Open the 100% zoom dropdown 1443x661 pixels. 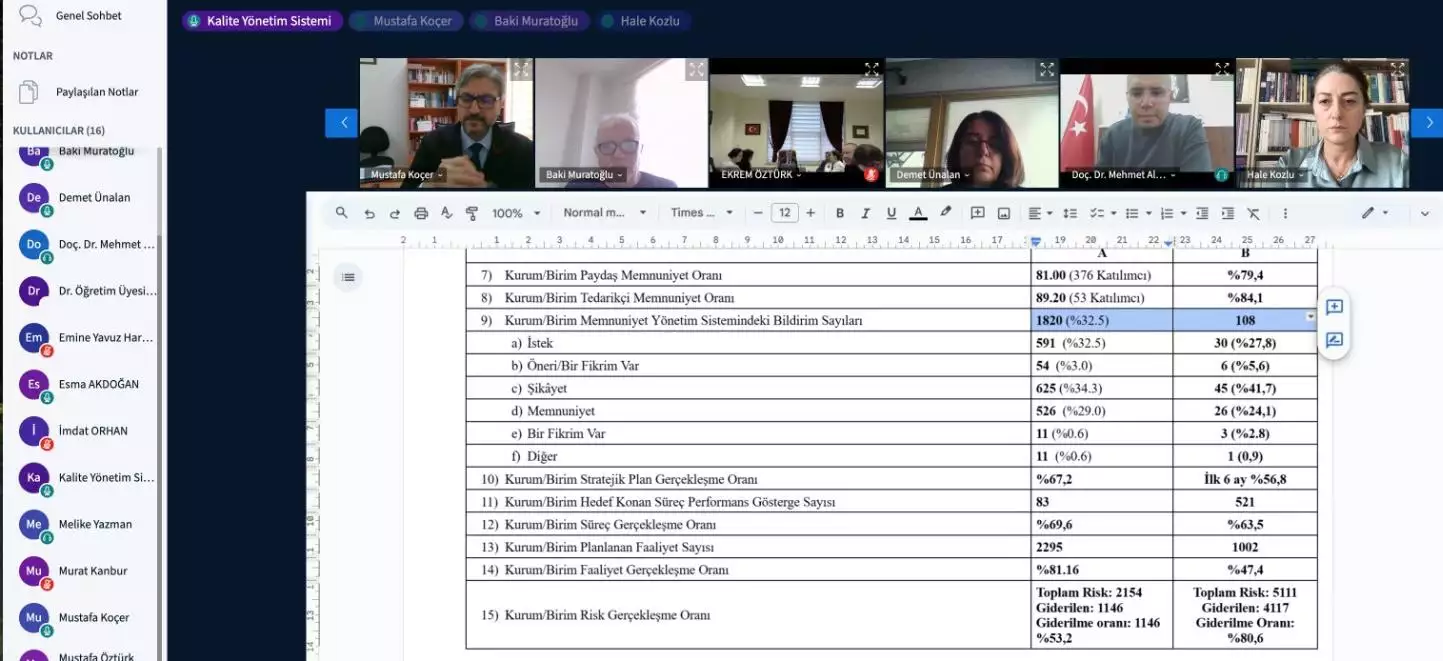(x=516, y=213)
